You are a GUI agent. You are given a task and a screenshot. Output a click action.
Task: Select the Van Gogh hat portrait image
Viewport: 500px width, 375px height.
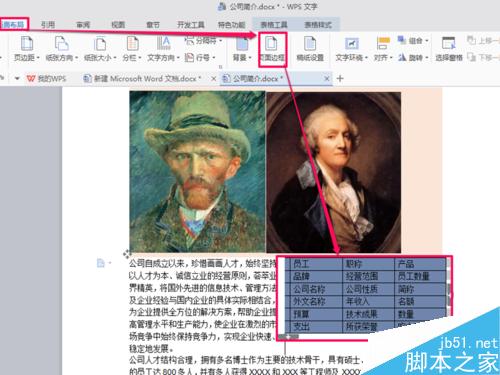click(197, 171)
